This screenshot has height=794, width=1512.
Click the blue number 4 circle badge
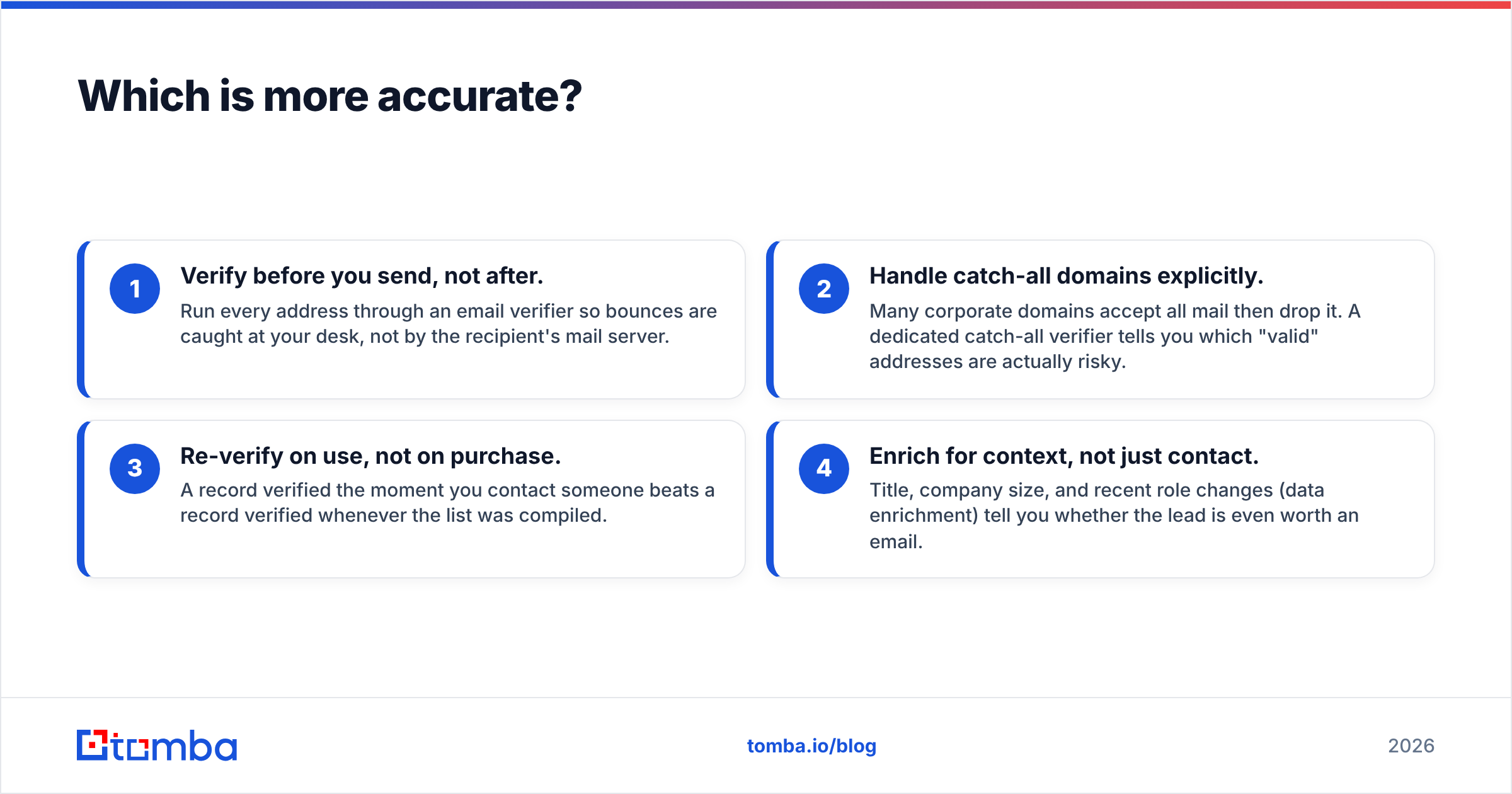pyautogui.click(x=824, y=468)
